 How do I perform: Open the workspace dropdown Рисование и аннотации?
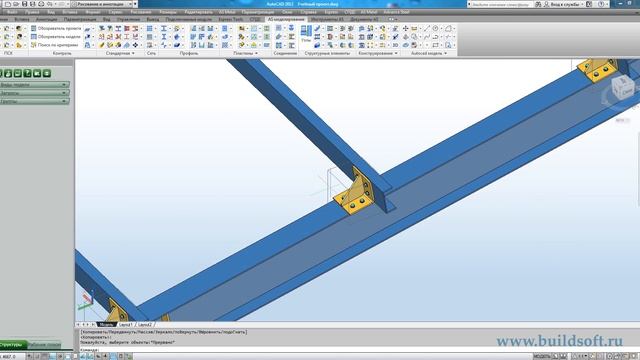[101, 4]
